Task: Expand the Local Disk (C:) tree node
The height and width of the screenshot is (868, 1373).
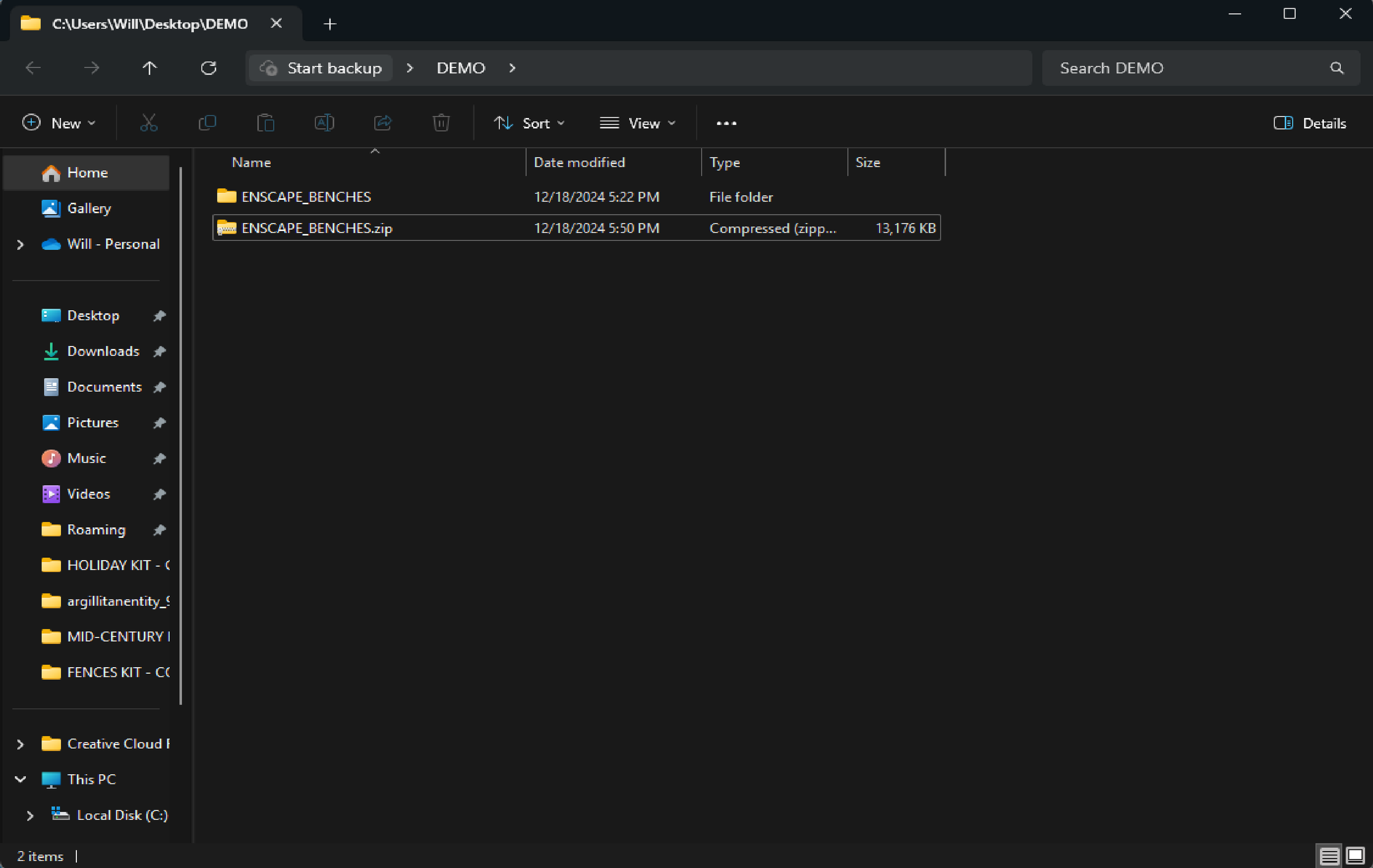Action: click(30, 815)
